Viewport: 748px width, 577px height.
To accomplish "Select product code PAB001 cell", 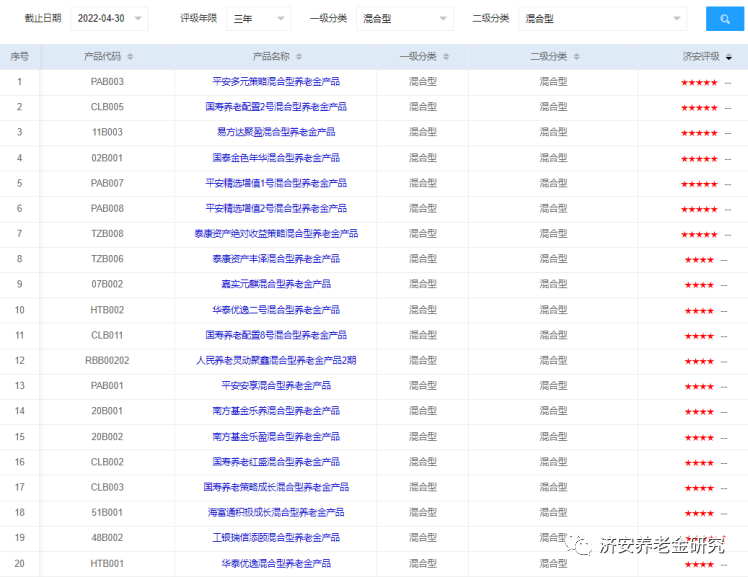I will point(107,386).
